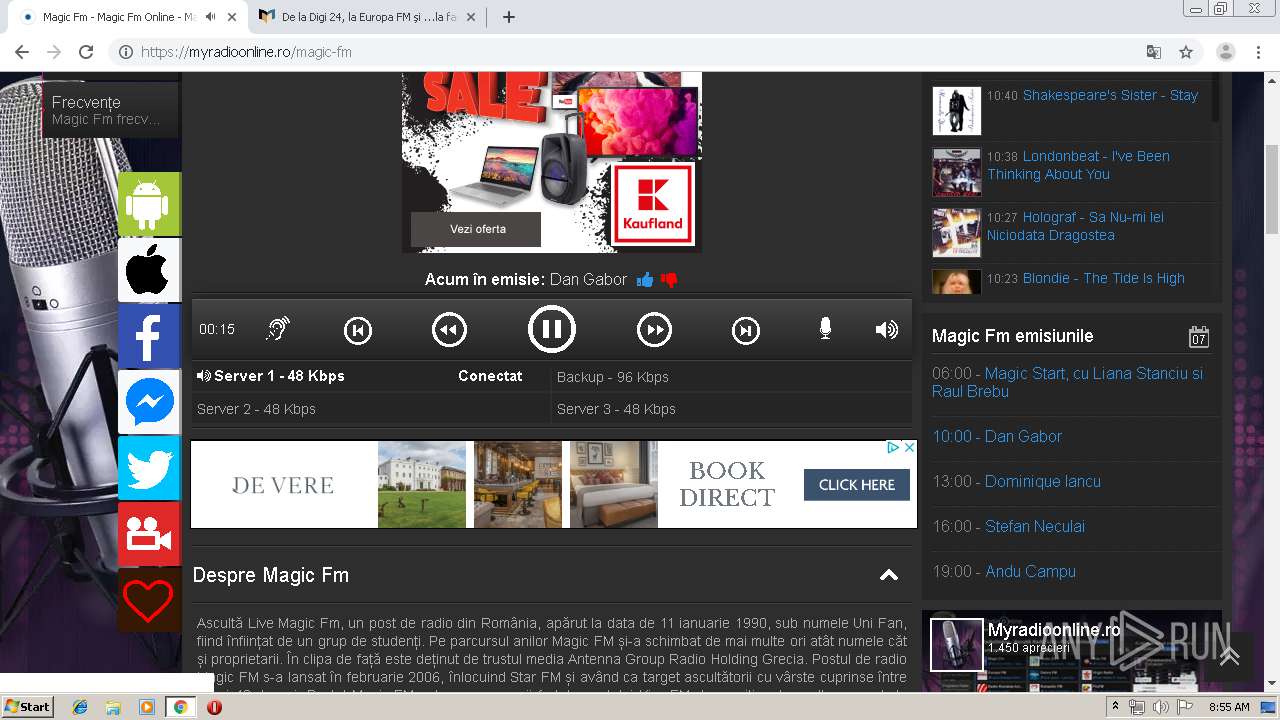Open Shakespeare's Sister - Stay song link

(x=1110, y=95)
